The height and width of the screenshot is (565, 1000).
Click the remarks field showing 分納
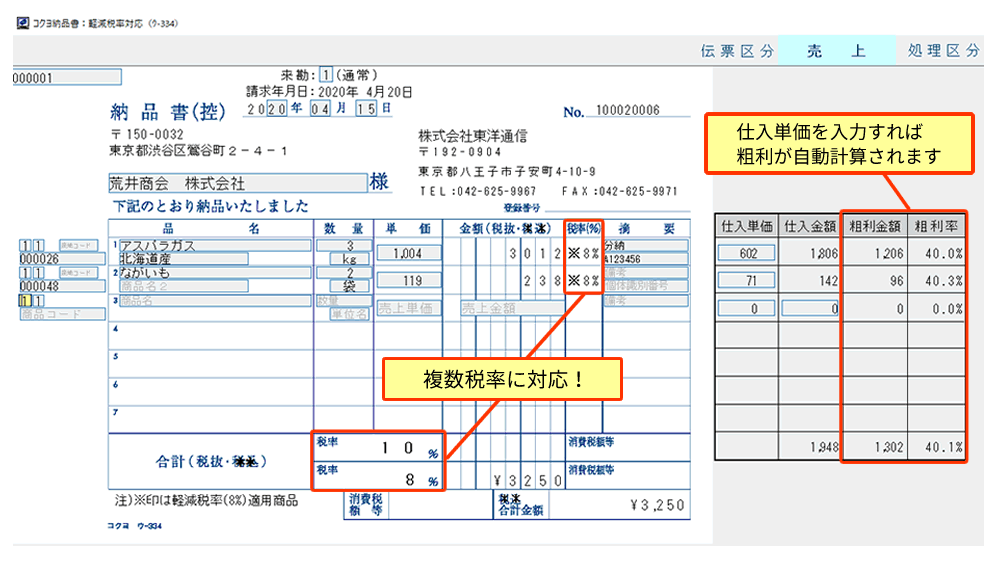click(644, 245)
